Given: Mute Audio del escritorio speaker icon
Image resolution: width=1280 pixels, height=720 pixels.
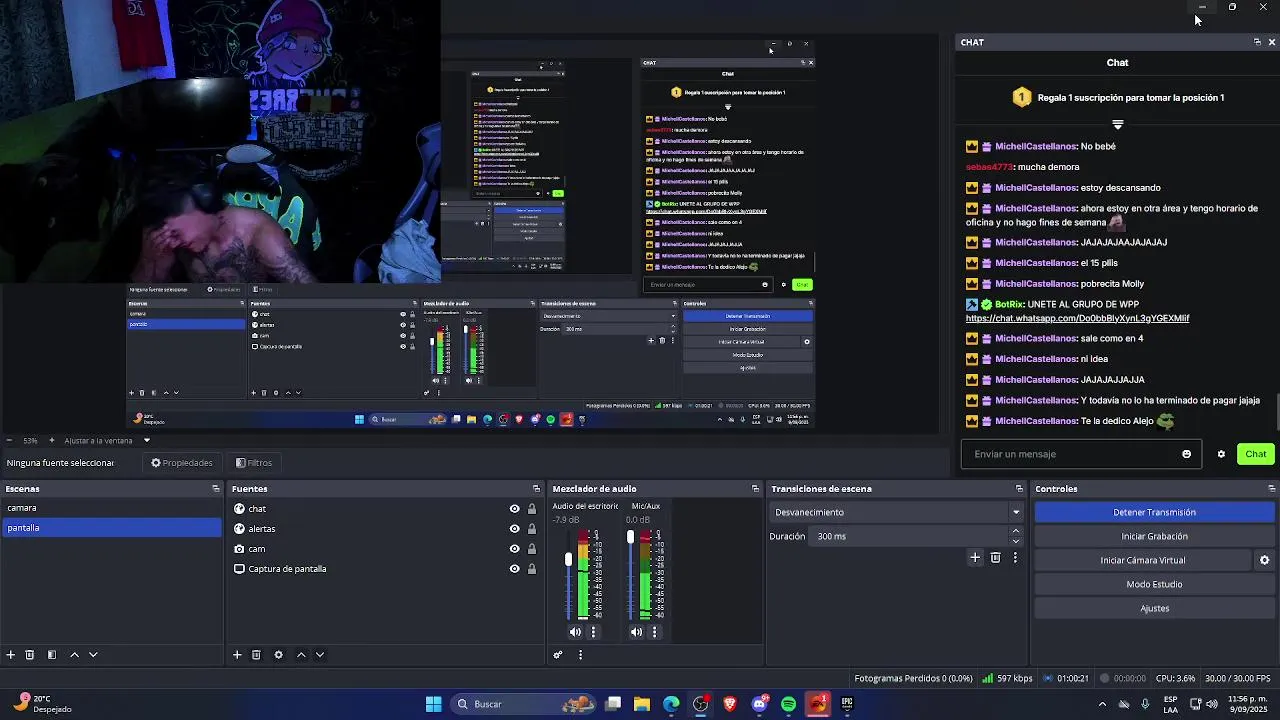Looking at the screenshot, I should click(x=575, y=632).
